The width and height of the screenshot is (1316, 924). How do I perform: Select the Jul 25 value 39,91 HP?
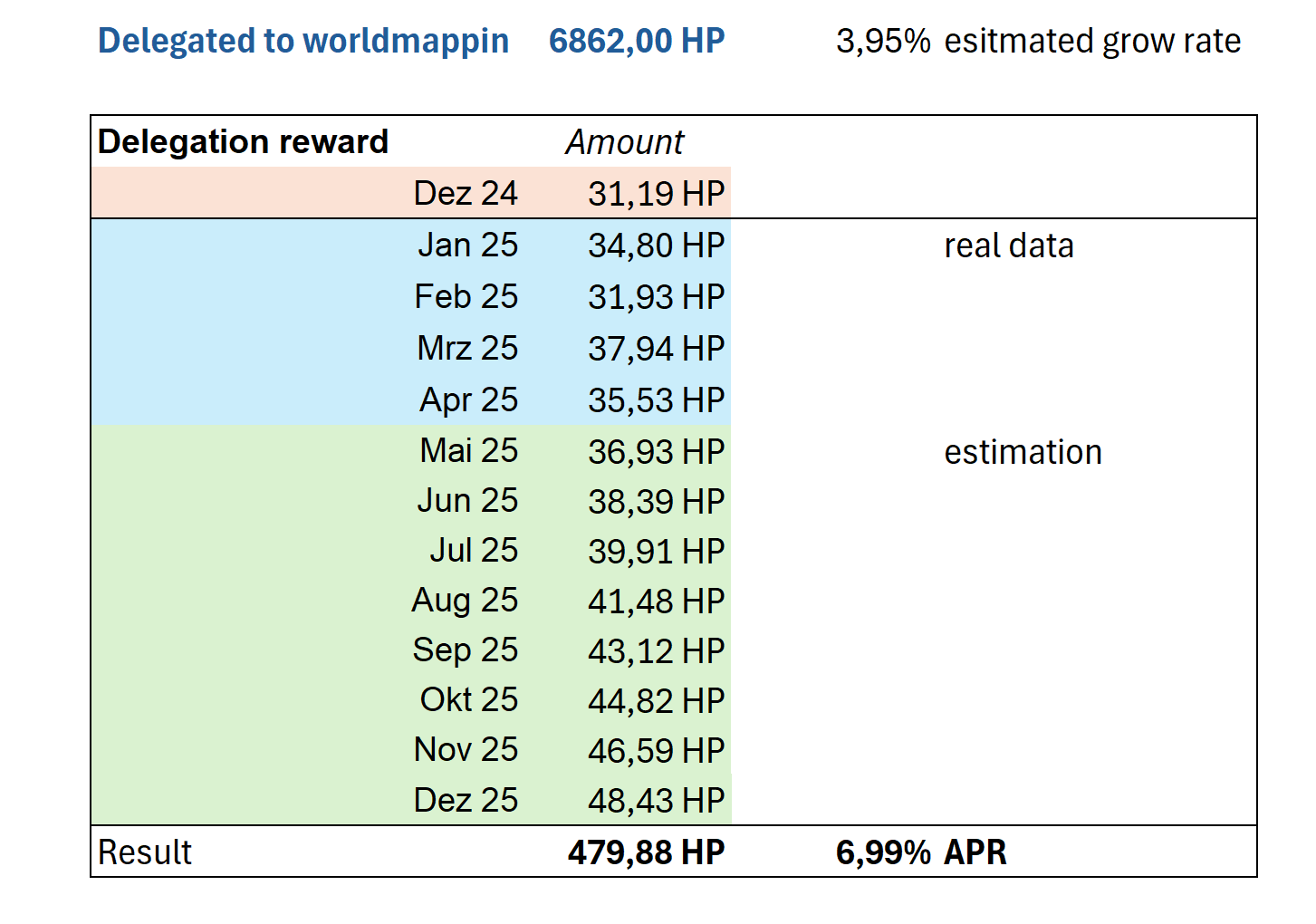[657, 551]
